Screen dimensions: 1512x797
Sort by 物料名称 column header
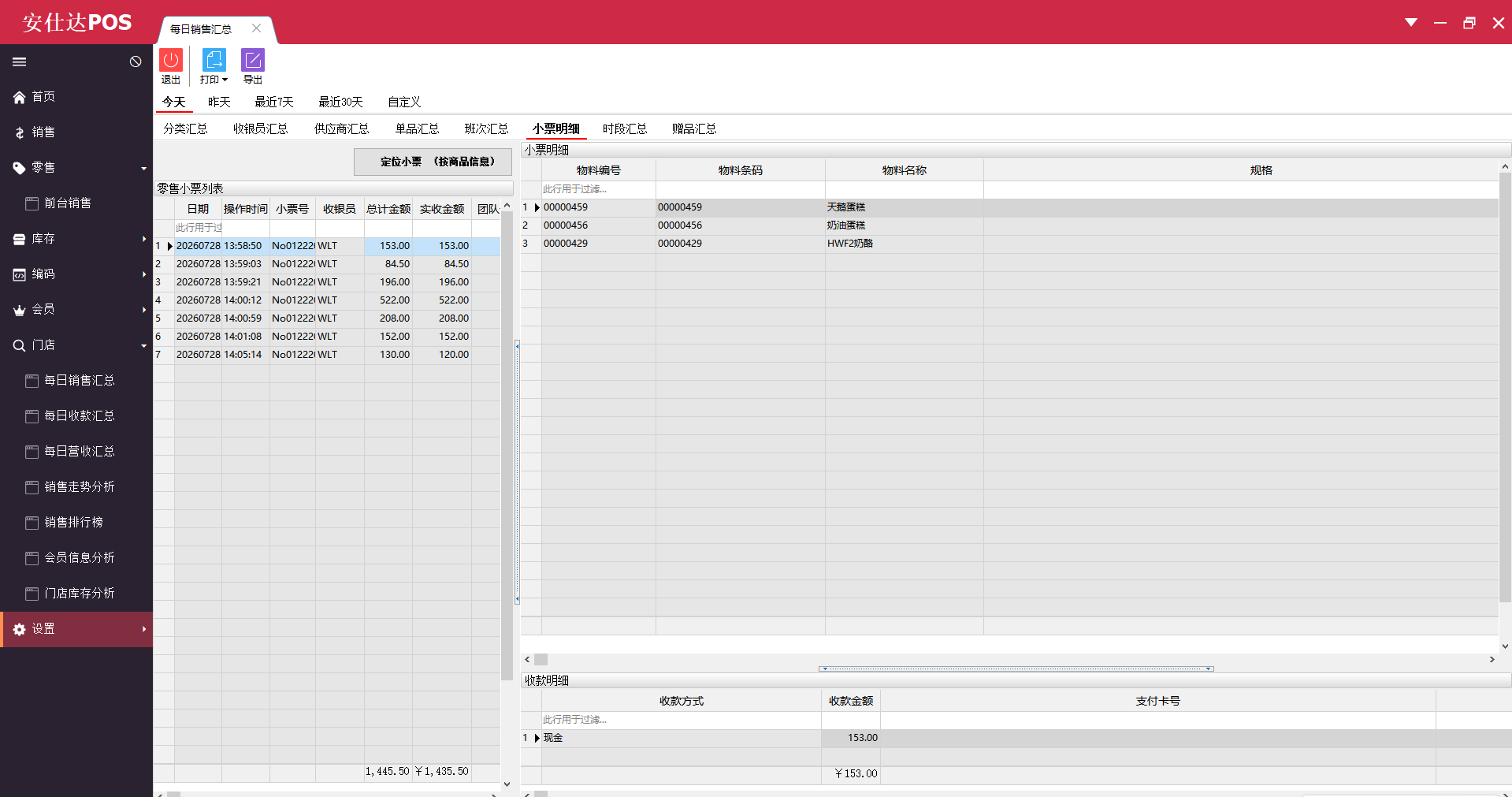(x=904, y=170)
